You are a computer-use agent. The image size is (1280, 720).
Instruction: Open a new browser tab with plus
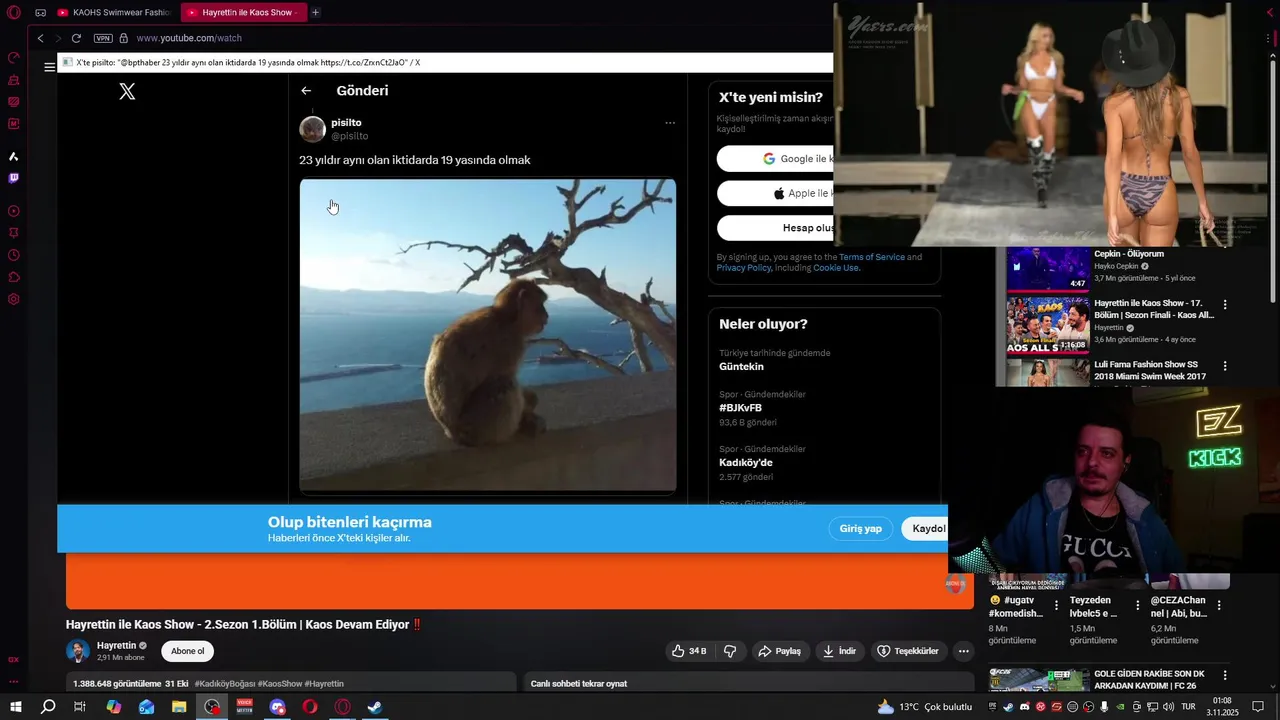[315, 13]
